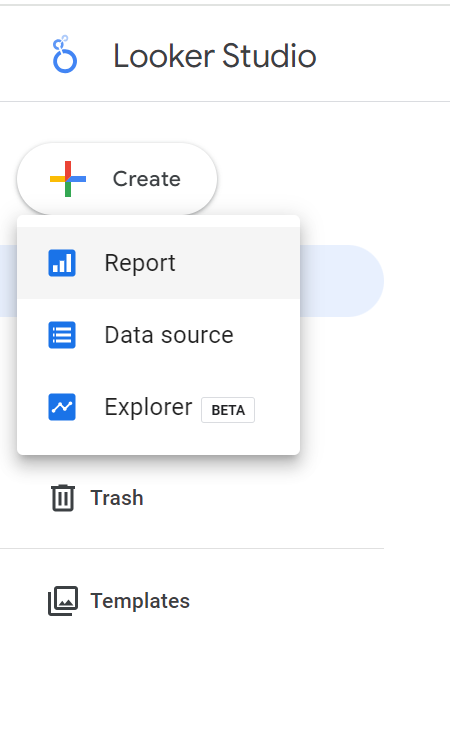The width and height of the screenshot is (450, 731).
Task: Click the blue bar chart Report icon
Action: [62, 263]
